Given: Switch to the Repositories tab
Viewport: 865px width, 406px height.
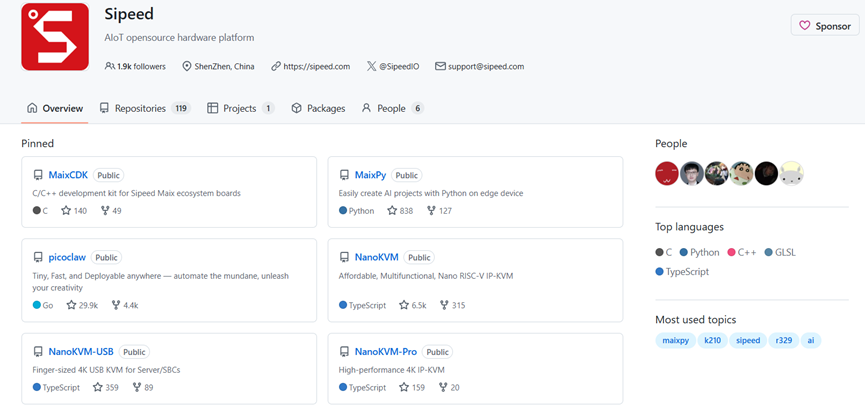Looking at the screenshot, I should 145,109.
